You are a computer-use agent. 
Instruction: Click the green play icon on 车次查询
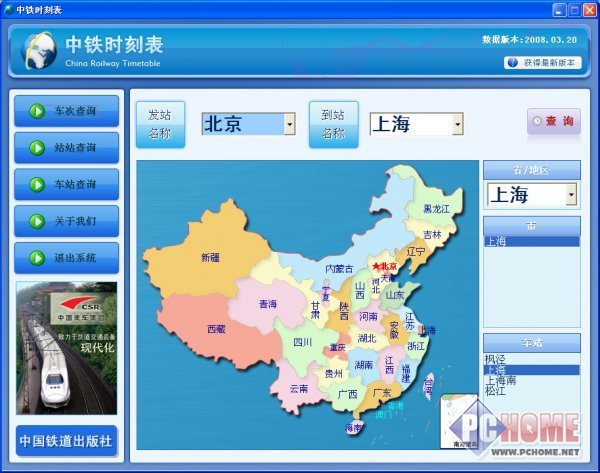coord(37,111)
